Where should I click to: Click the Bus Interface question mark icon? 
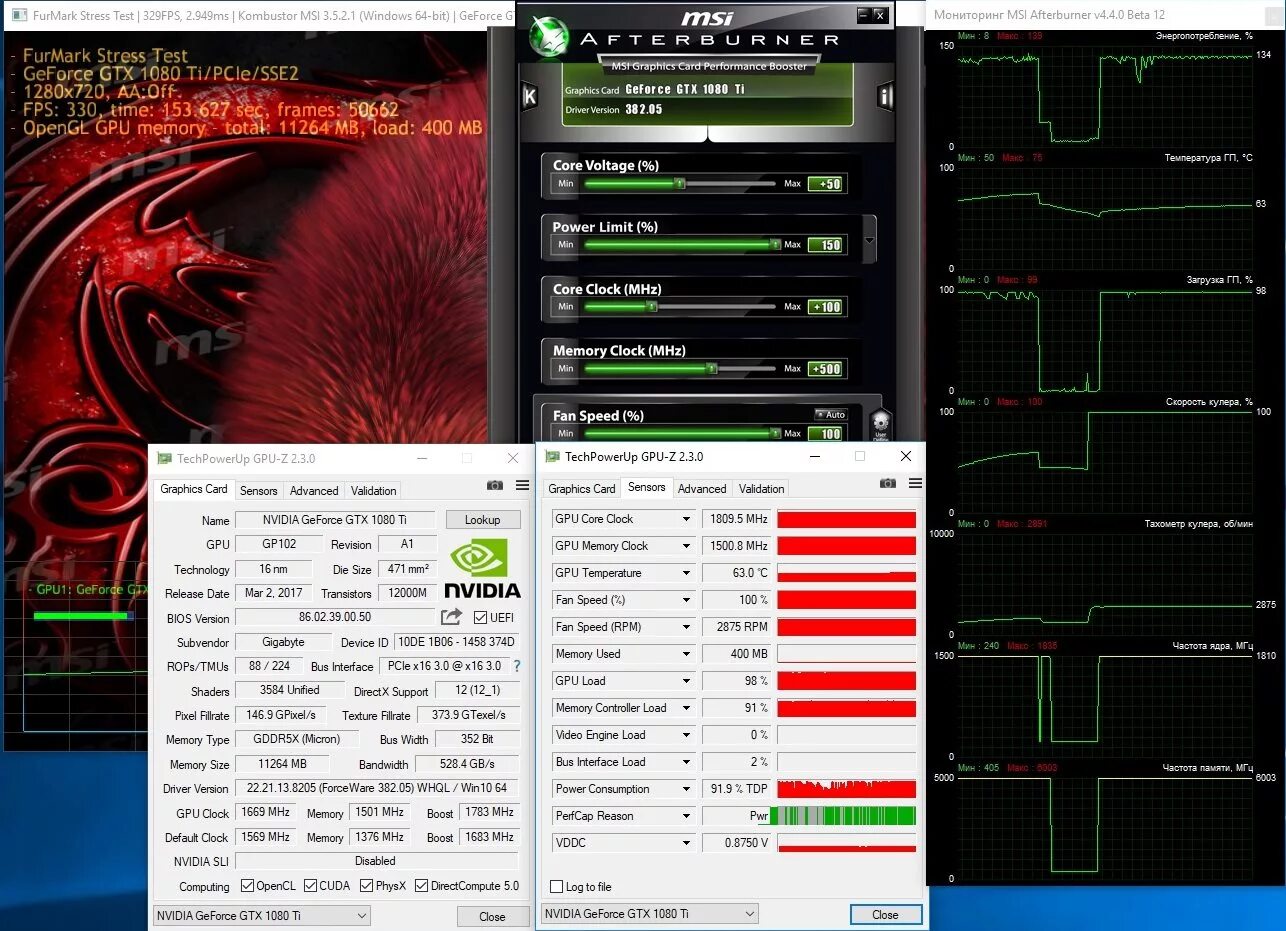pyautogui.click(x=517, y=666)
